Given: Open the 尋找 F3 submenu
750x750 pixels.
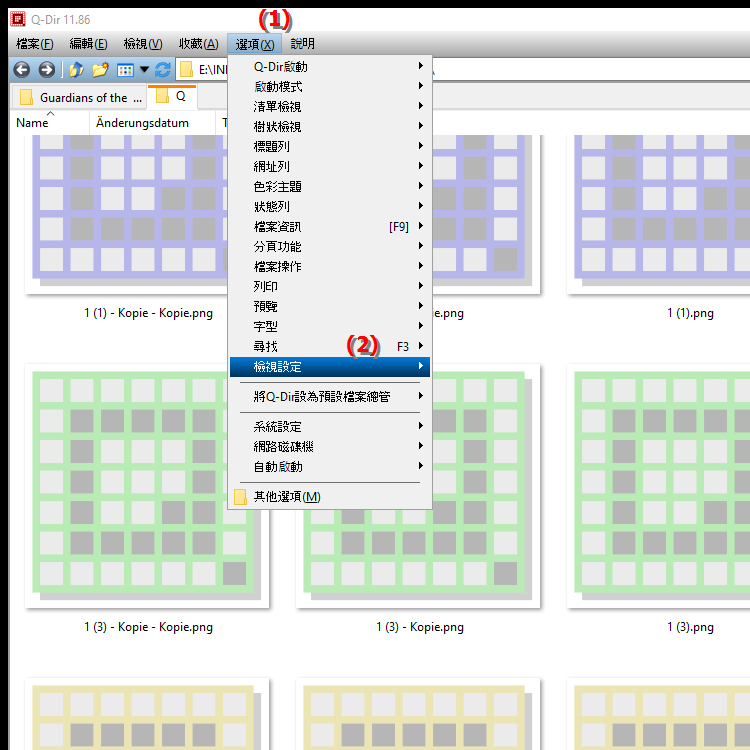Looking at the screenshot, I should tap(330, 347).
